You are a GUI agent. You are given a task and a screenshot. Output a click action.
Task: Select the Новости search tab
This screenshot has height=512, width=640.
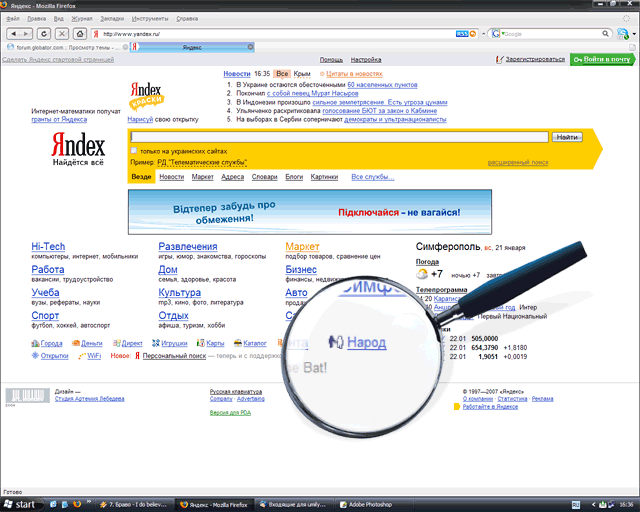pyautogui.click(x=171, y=177)
